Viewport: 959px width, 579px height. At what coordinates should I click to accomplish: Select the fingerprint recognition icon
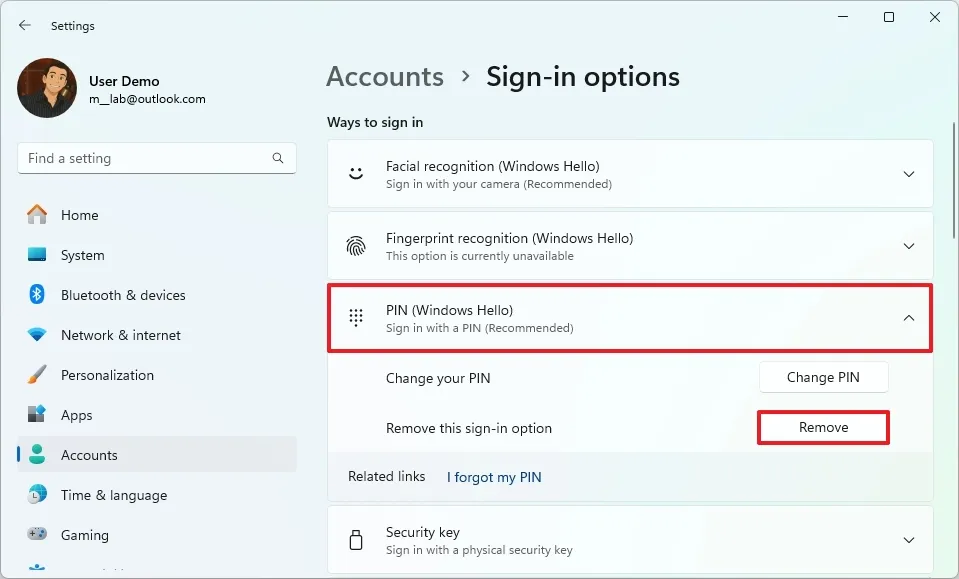pyautogui.click(x=355, y=245)
